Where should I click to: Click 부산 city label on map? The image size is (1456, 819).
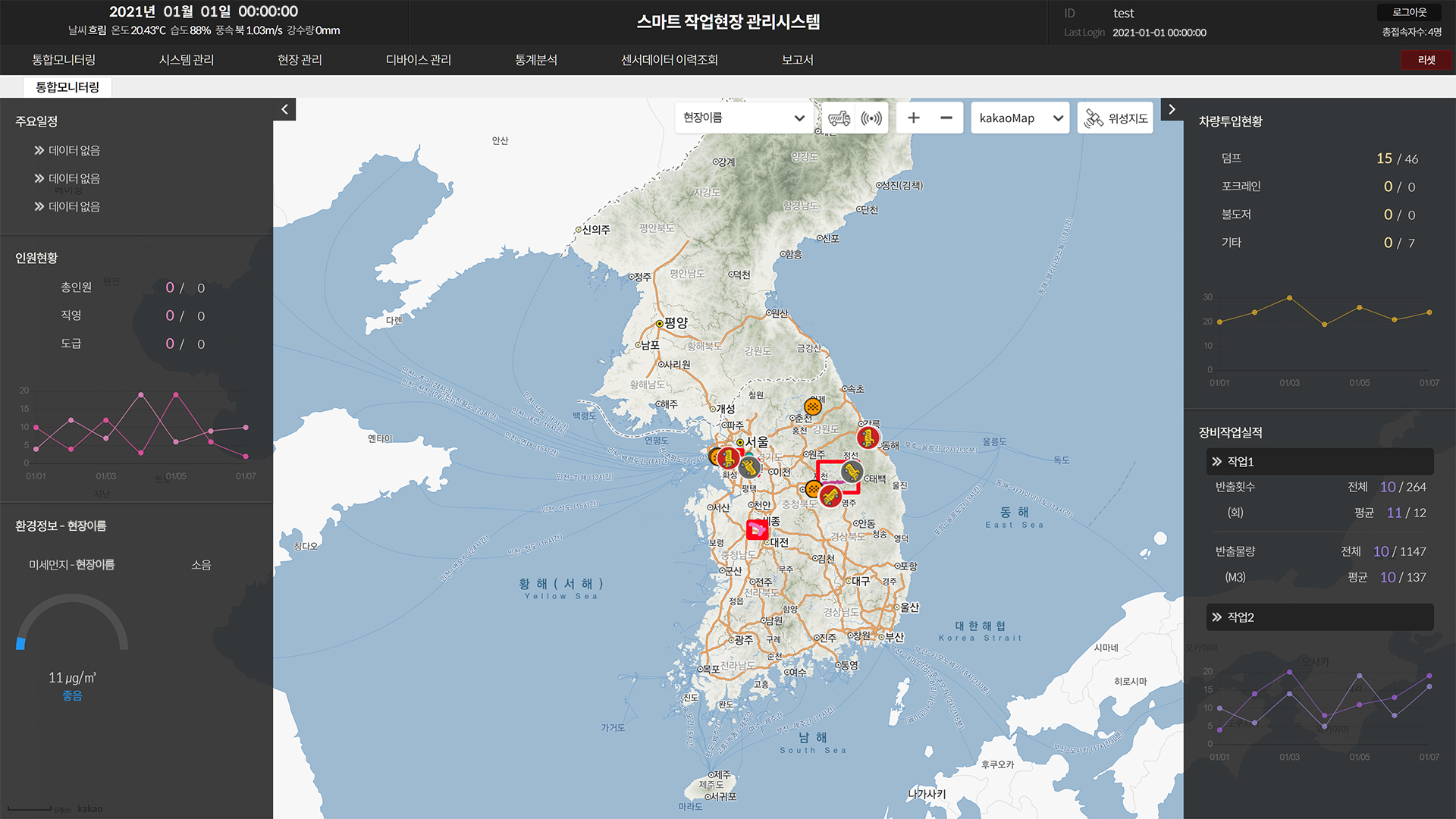895,637
